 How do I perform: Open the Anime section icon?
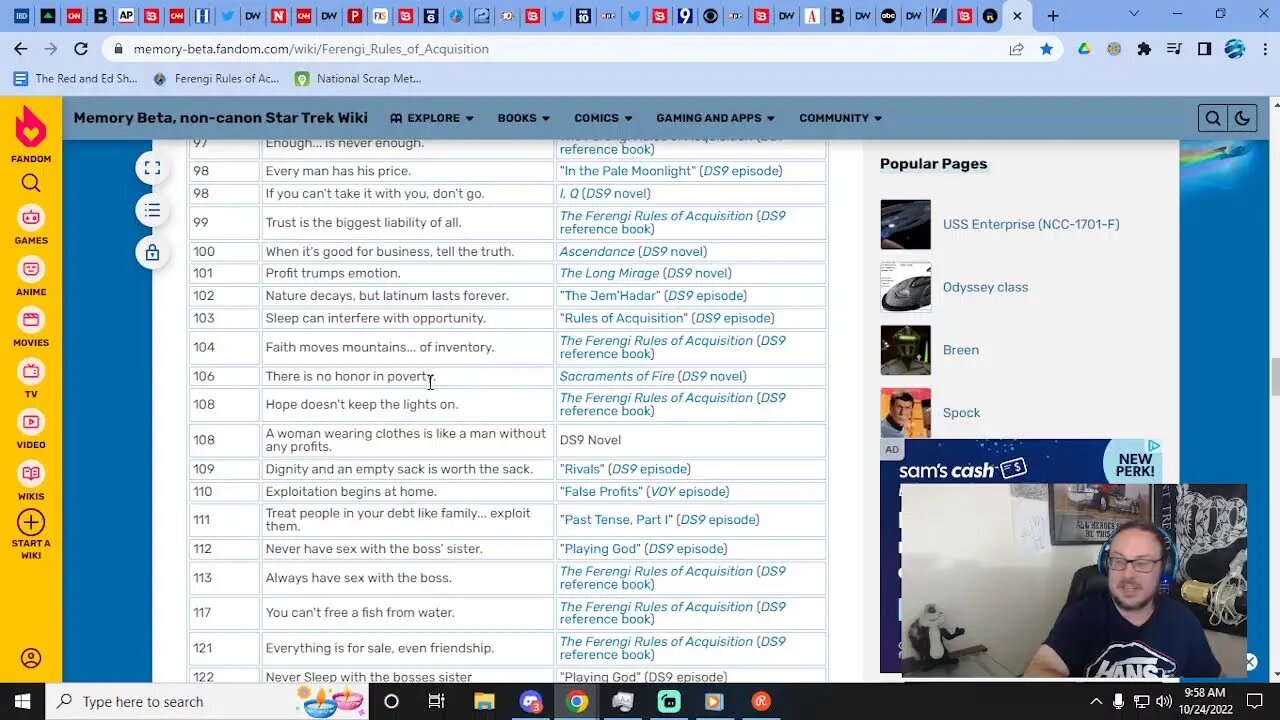click(31, 269)
